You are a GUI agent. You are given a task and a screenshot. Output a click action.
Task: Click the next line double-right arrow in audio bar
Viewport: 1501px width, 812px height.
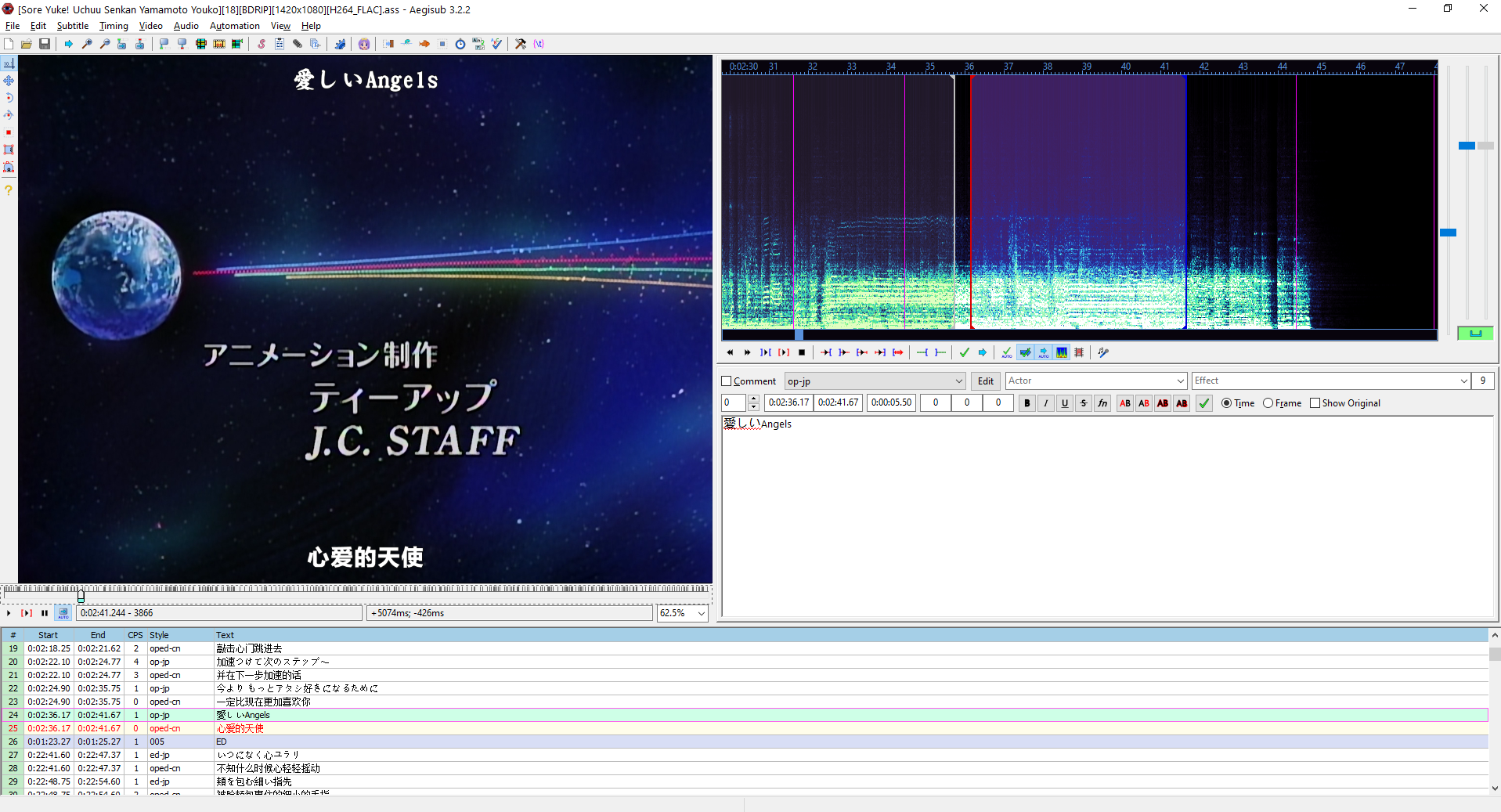747,352
